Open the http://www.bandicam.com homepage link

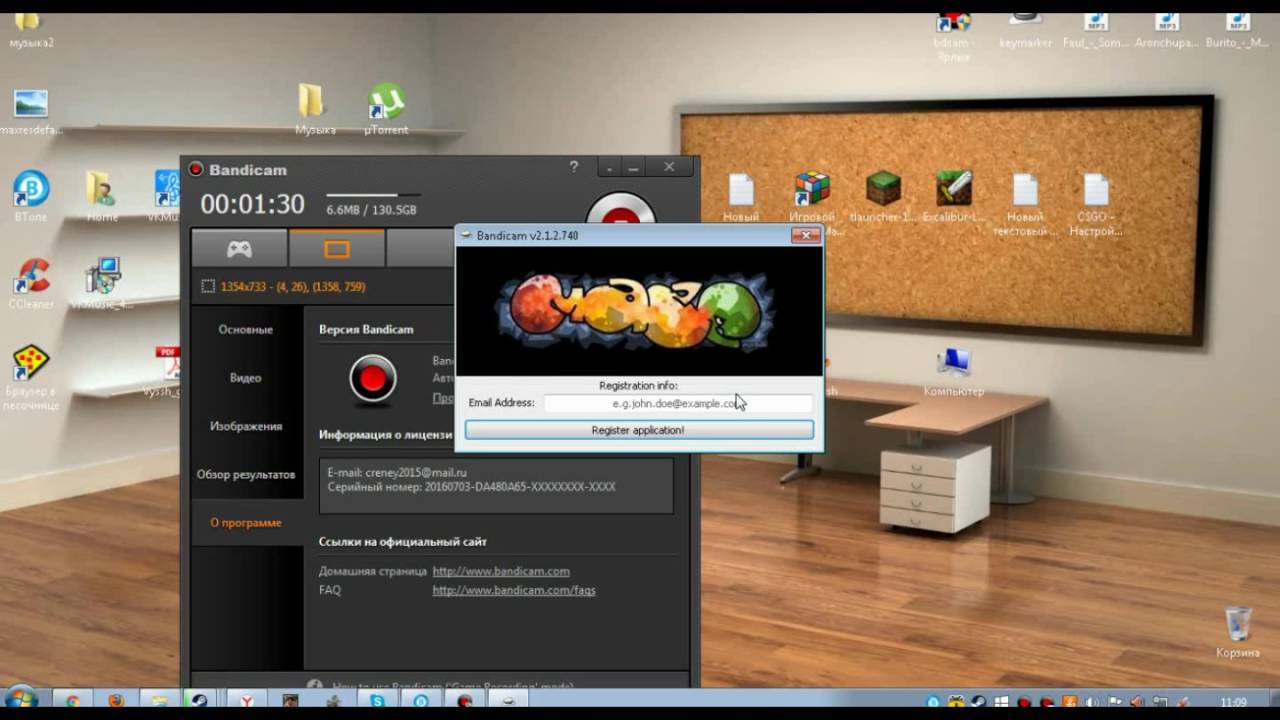click(x=501, y=571)
